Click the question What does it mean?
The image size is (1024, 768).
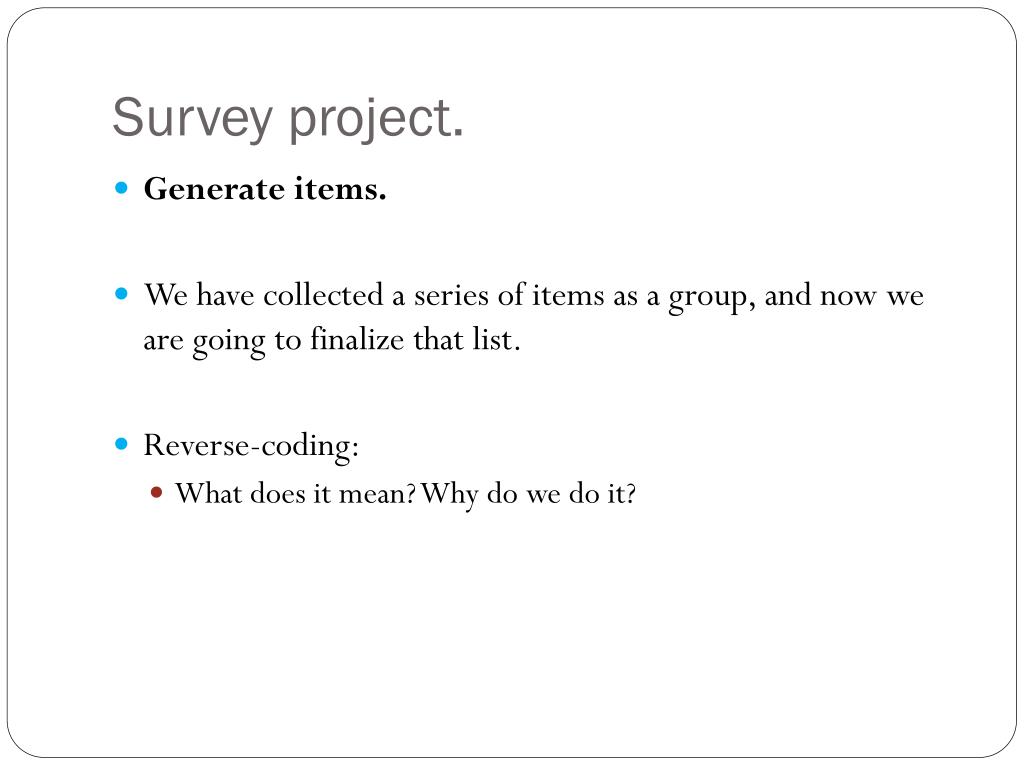[x=296, y=493]
